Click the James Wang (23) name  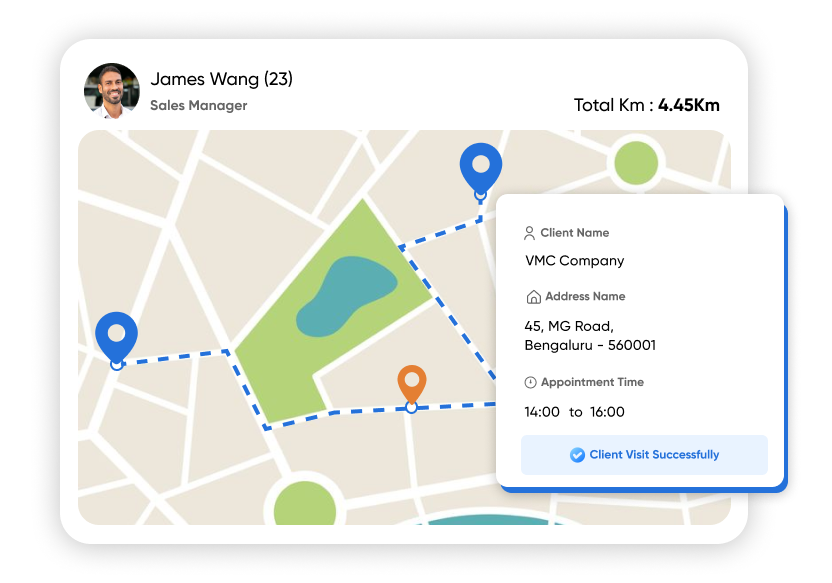(x=221, y=79)
